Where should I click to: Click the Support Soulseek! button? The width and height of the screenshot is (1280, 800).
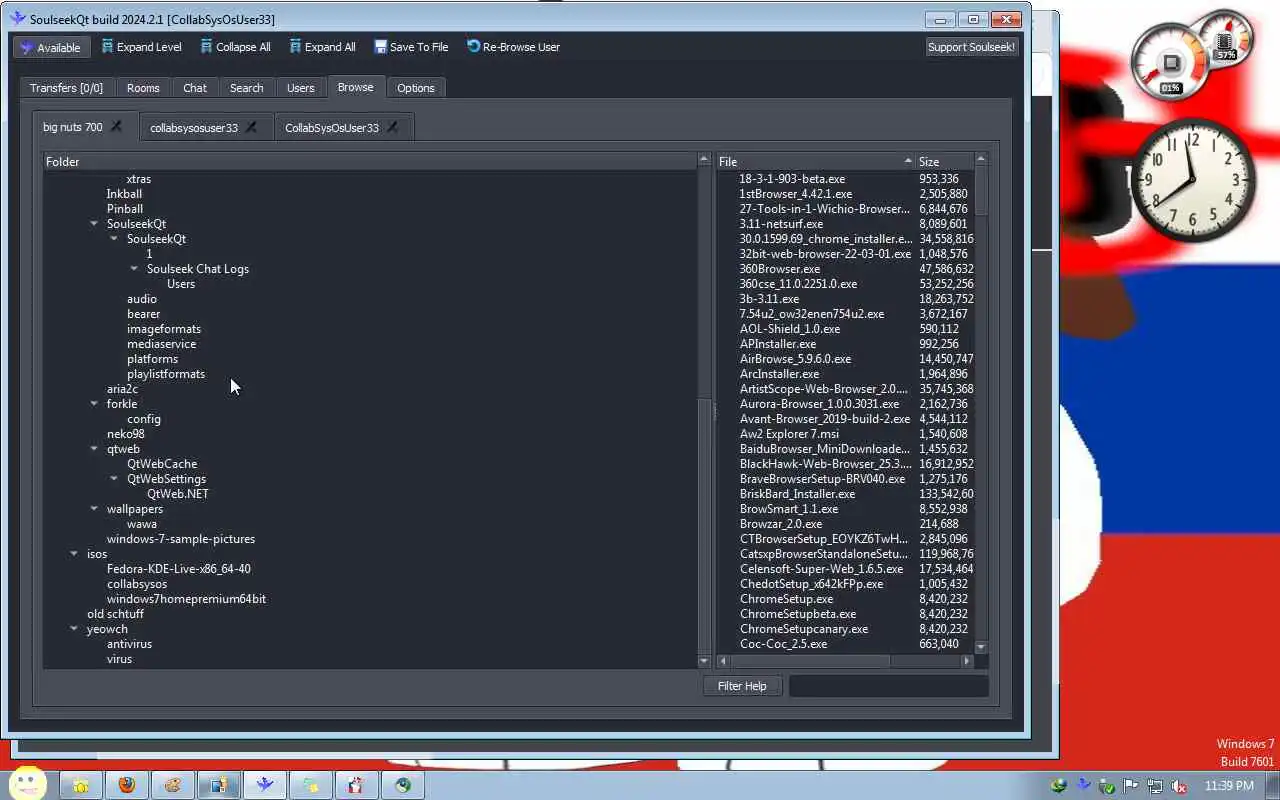point(971,47)
